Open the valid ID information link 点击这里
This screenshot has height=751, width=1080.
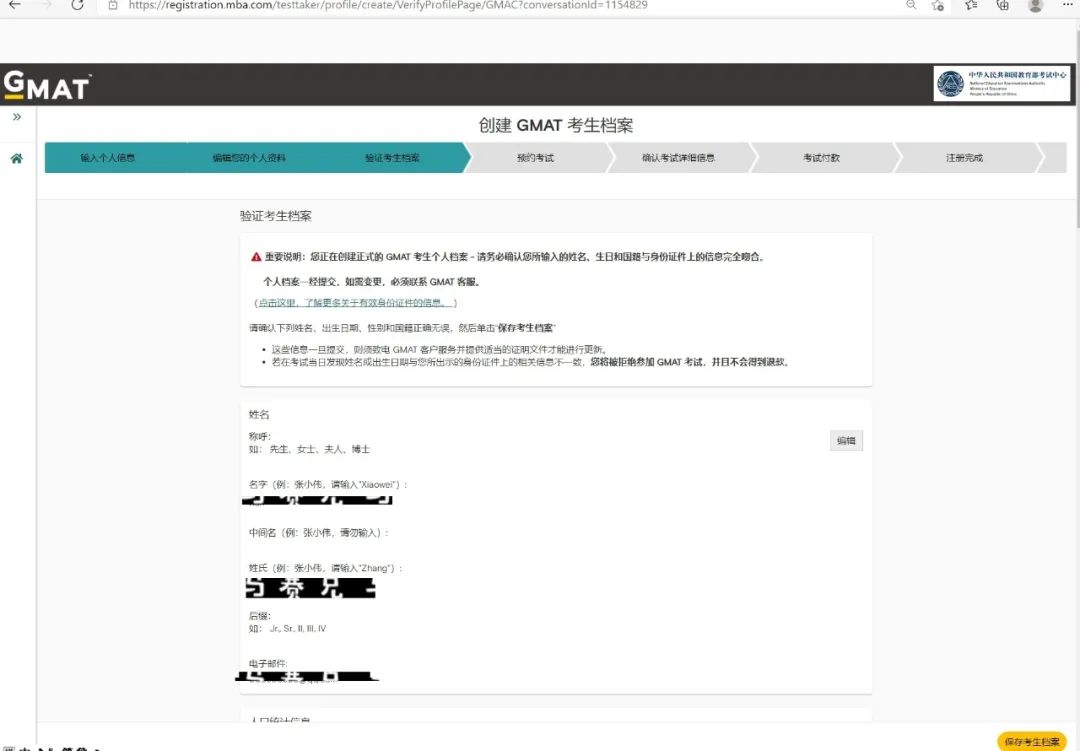click(x=355, y=302)
